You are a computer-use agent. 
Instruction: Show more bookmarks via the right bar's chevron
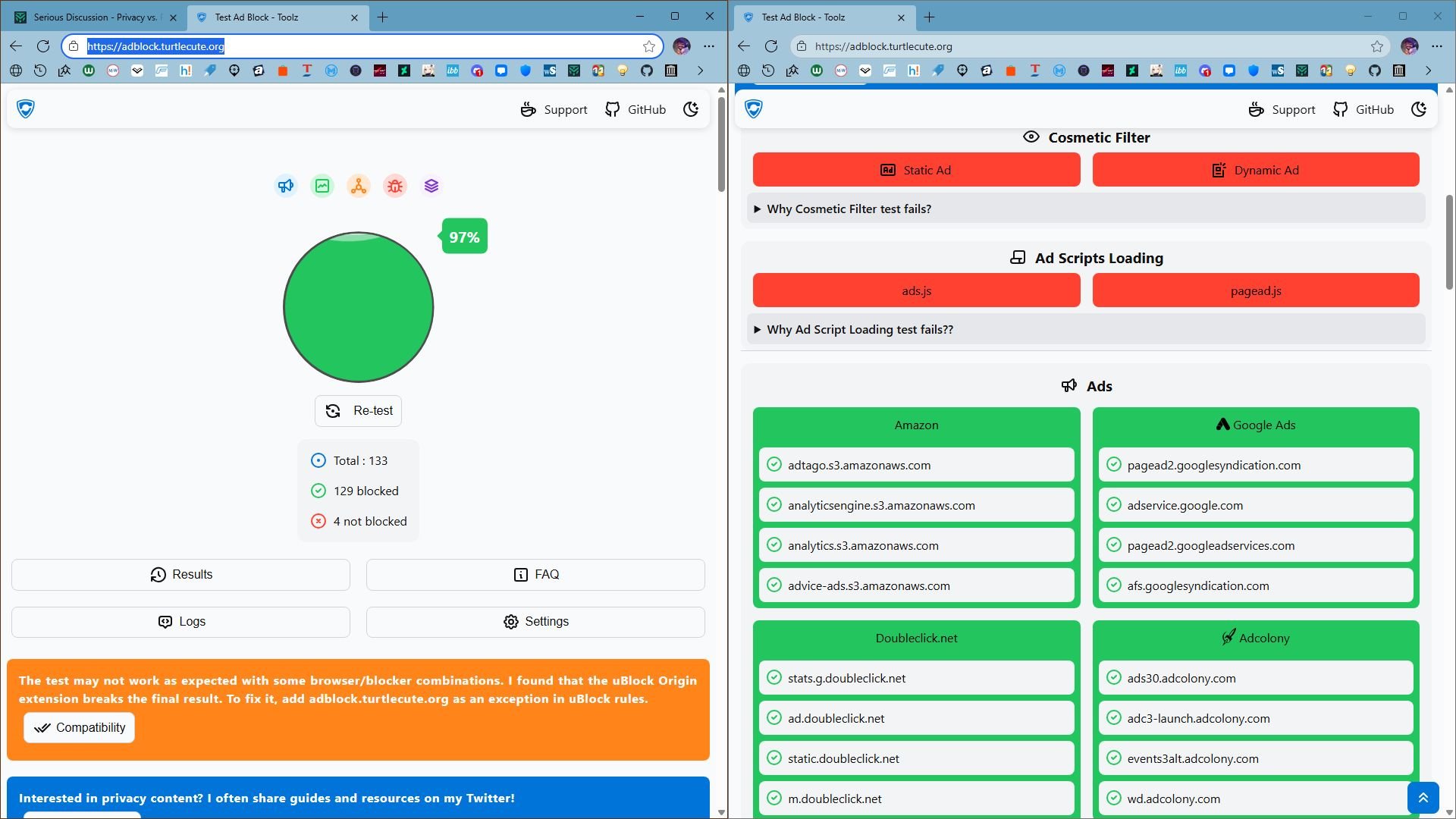click(1428, 71)
